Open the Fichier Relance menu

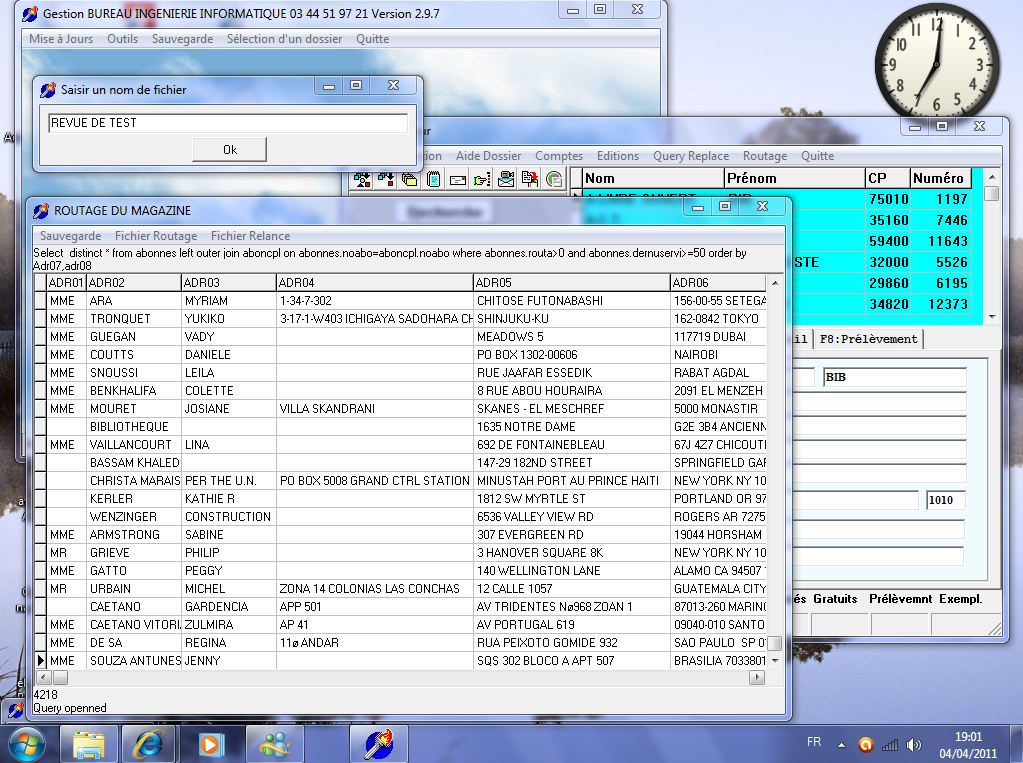(x=250, y=236)
